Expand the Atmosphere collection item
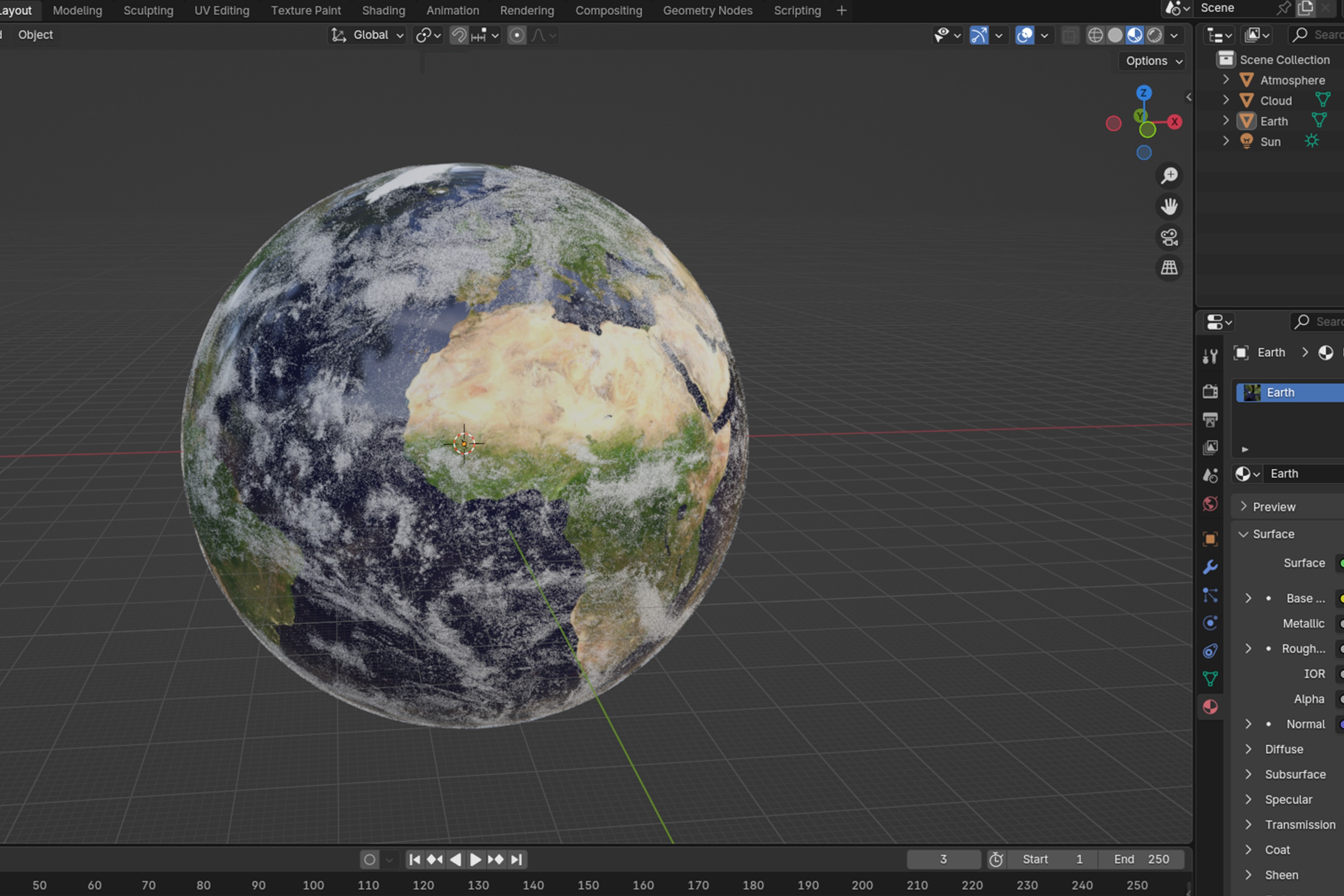The height and width of the screenshot is (896, 1344). pos(1226,79)
